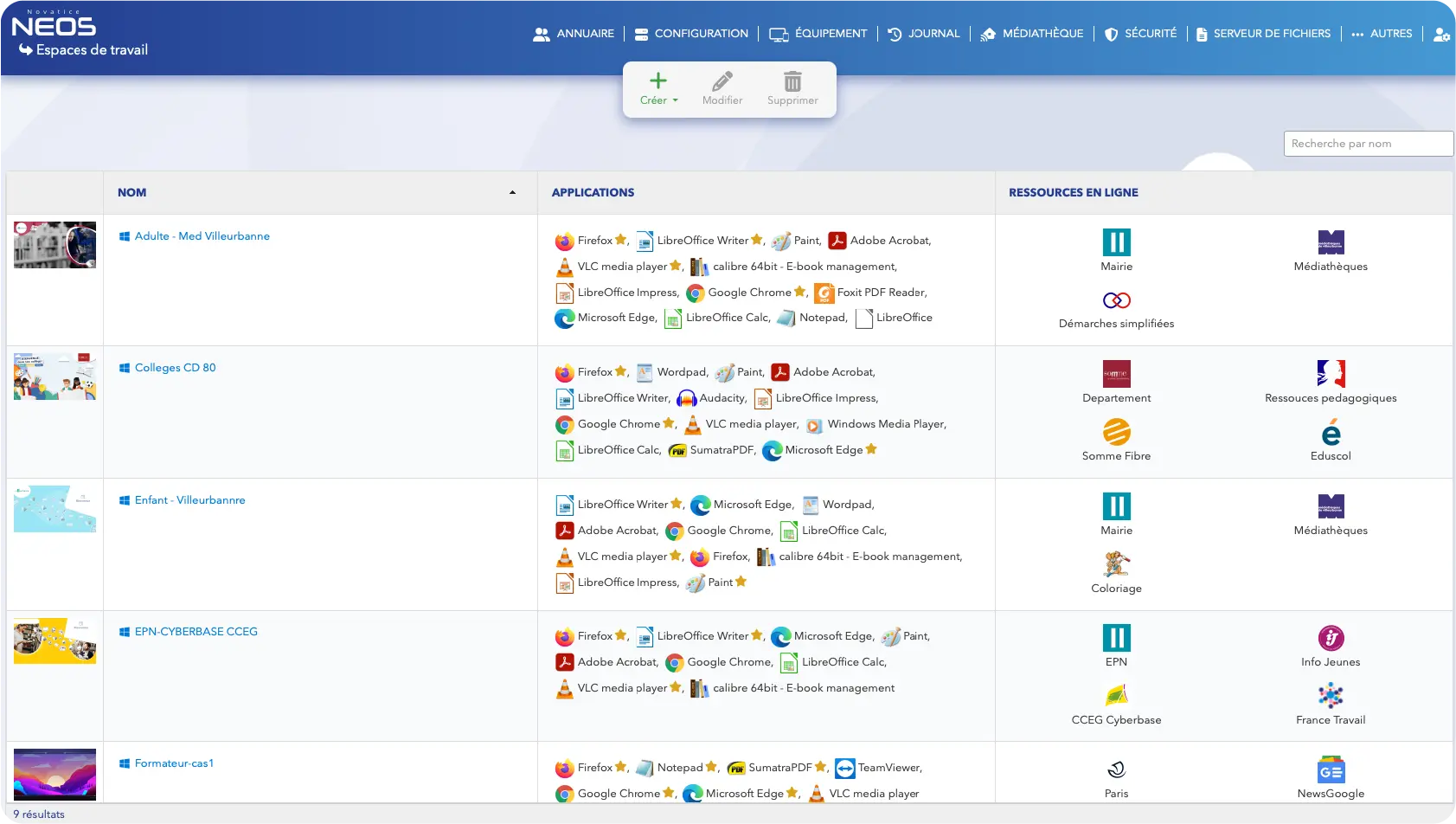1456x824 pixels.
Task: Open the Créer dropdown
Action: [x=658, y=89]
